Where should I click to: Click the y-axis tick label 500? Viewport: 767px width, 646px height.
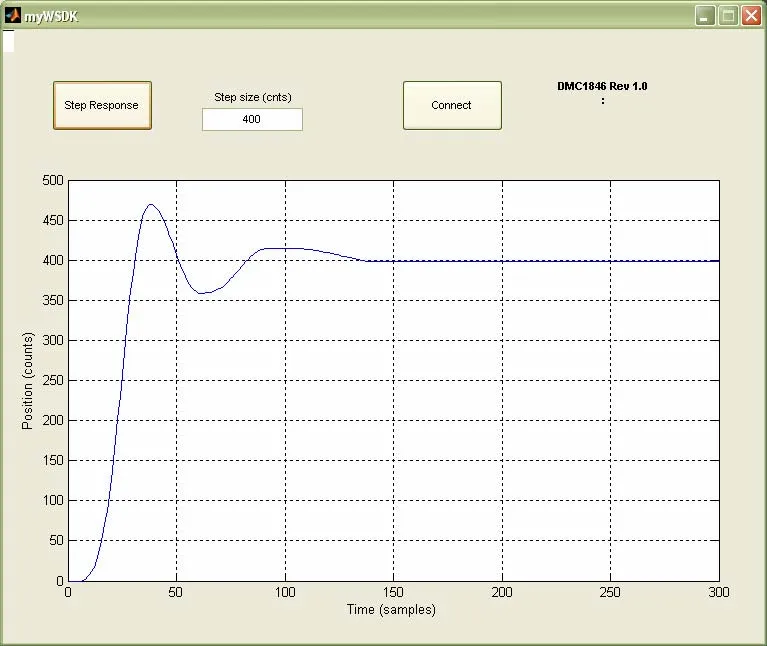click(53, 180)
